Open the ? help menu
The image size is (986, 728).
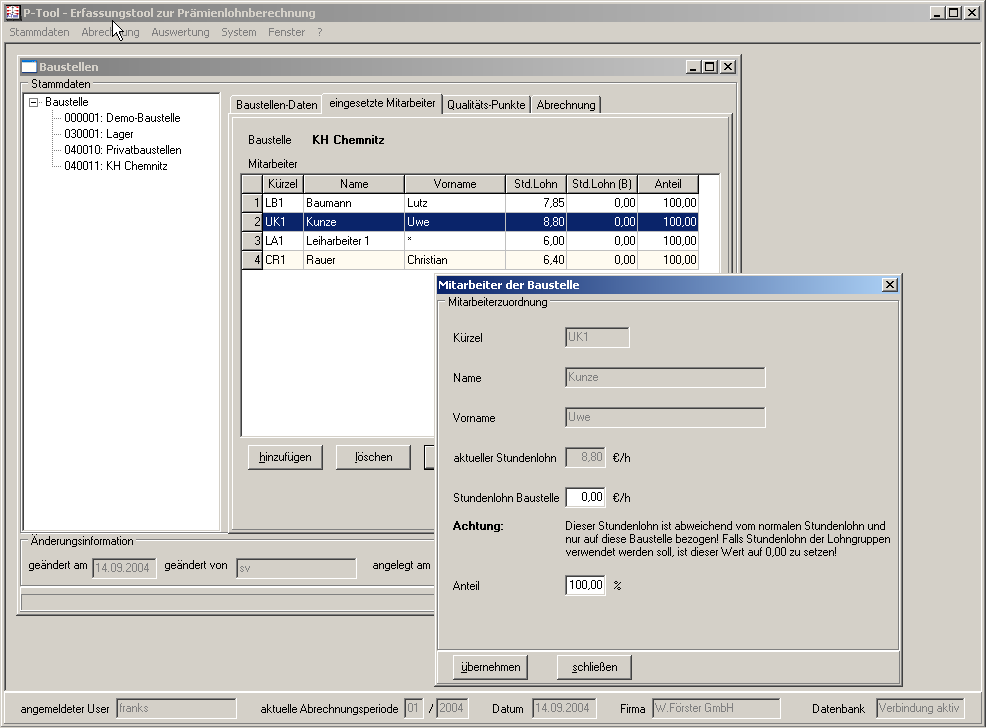[319, 32]
